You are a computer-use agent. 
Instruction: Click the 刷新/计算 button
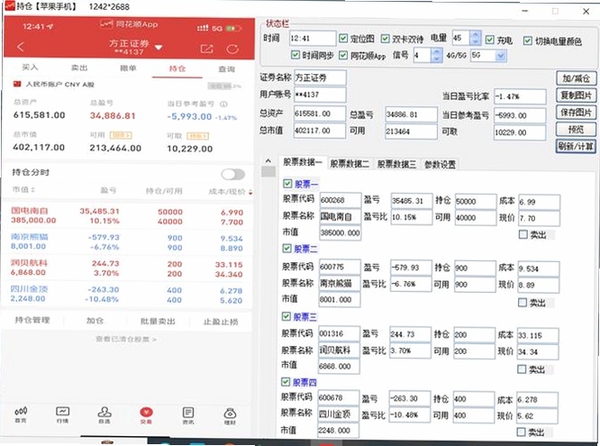tap(576, 146)
